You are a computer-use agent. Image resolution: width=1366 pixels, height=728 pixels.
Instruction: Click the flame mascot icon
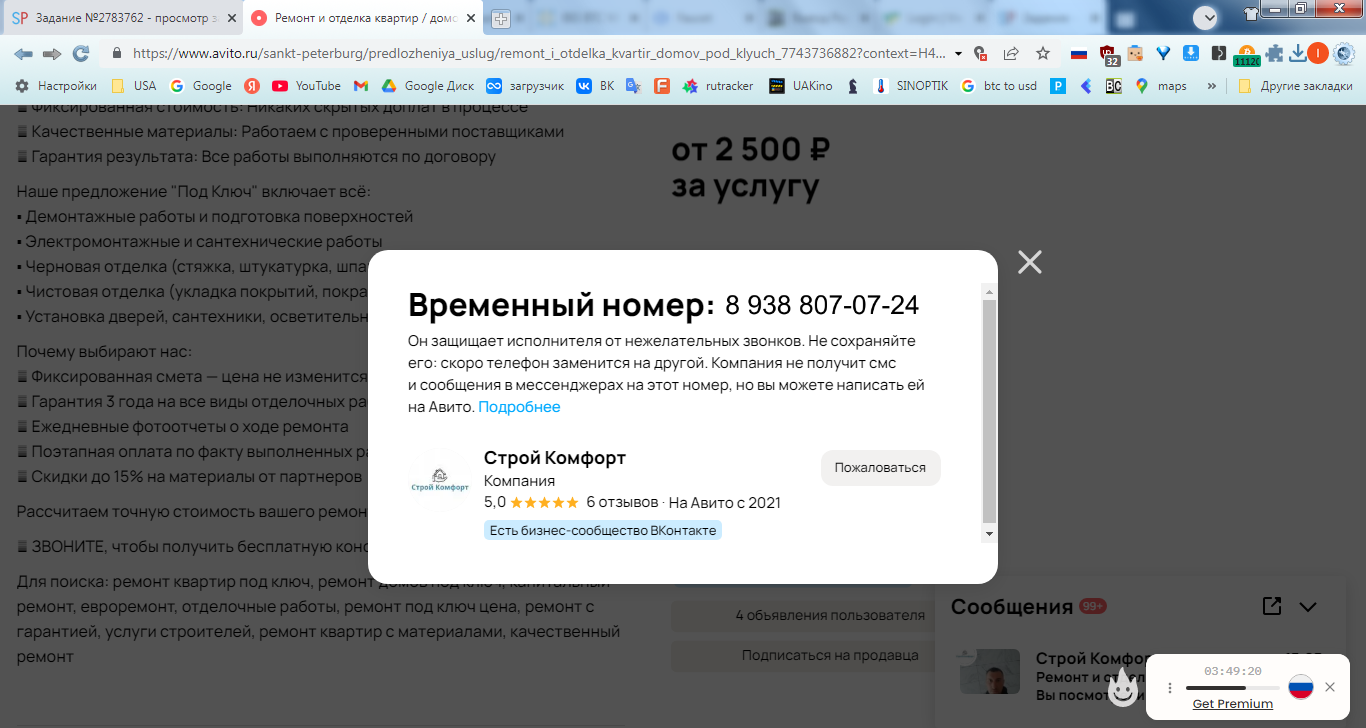(1124, 687)
